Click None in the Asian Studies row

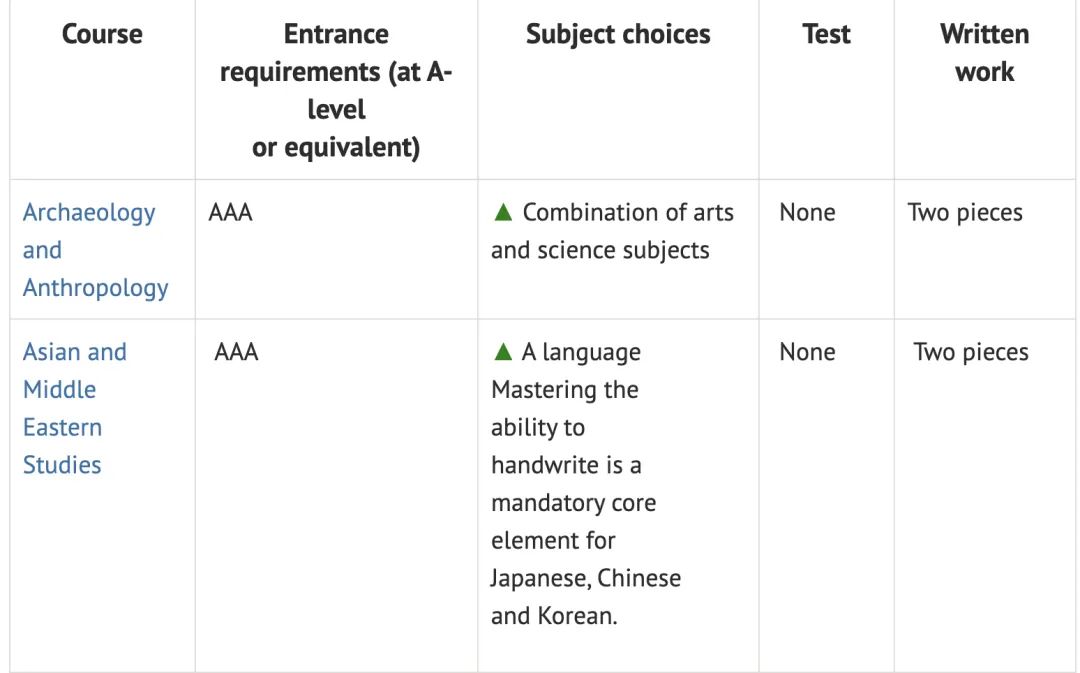[x=807, y=352]
